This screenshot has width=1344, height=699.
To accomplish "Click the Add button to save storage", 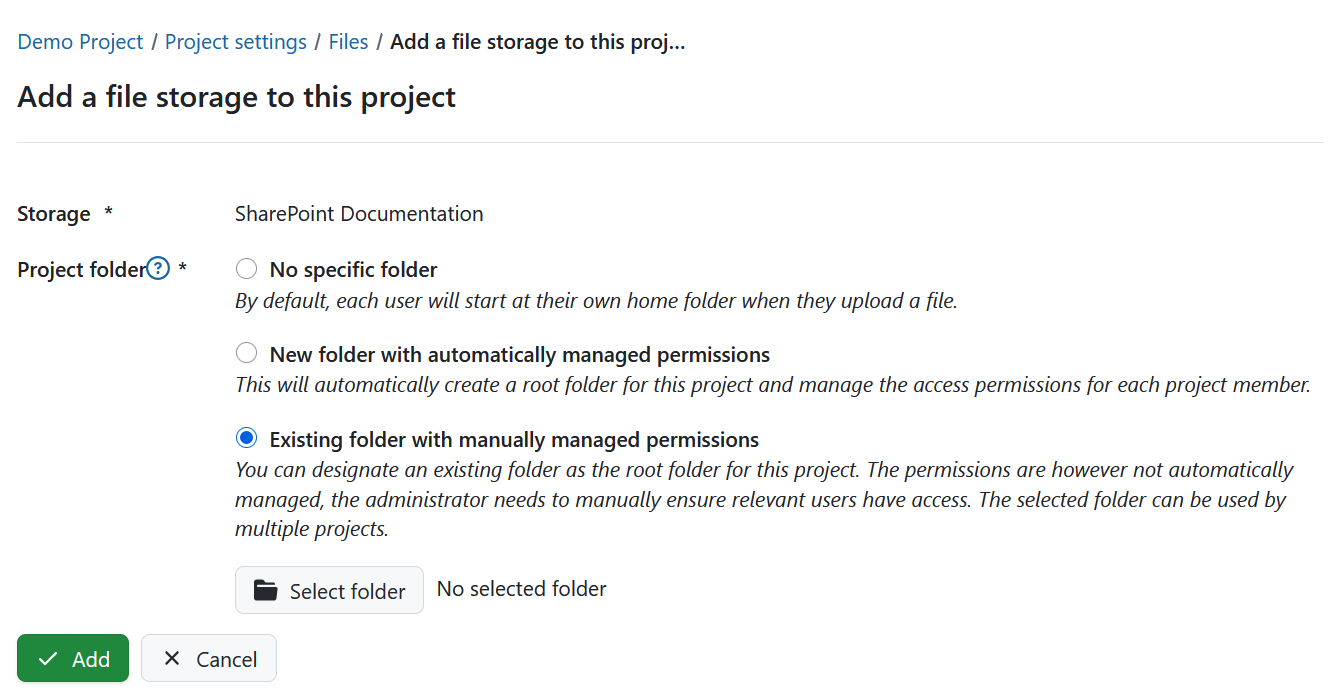I will pos(72,658).
